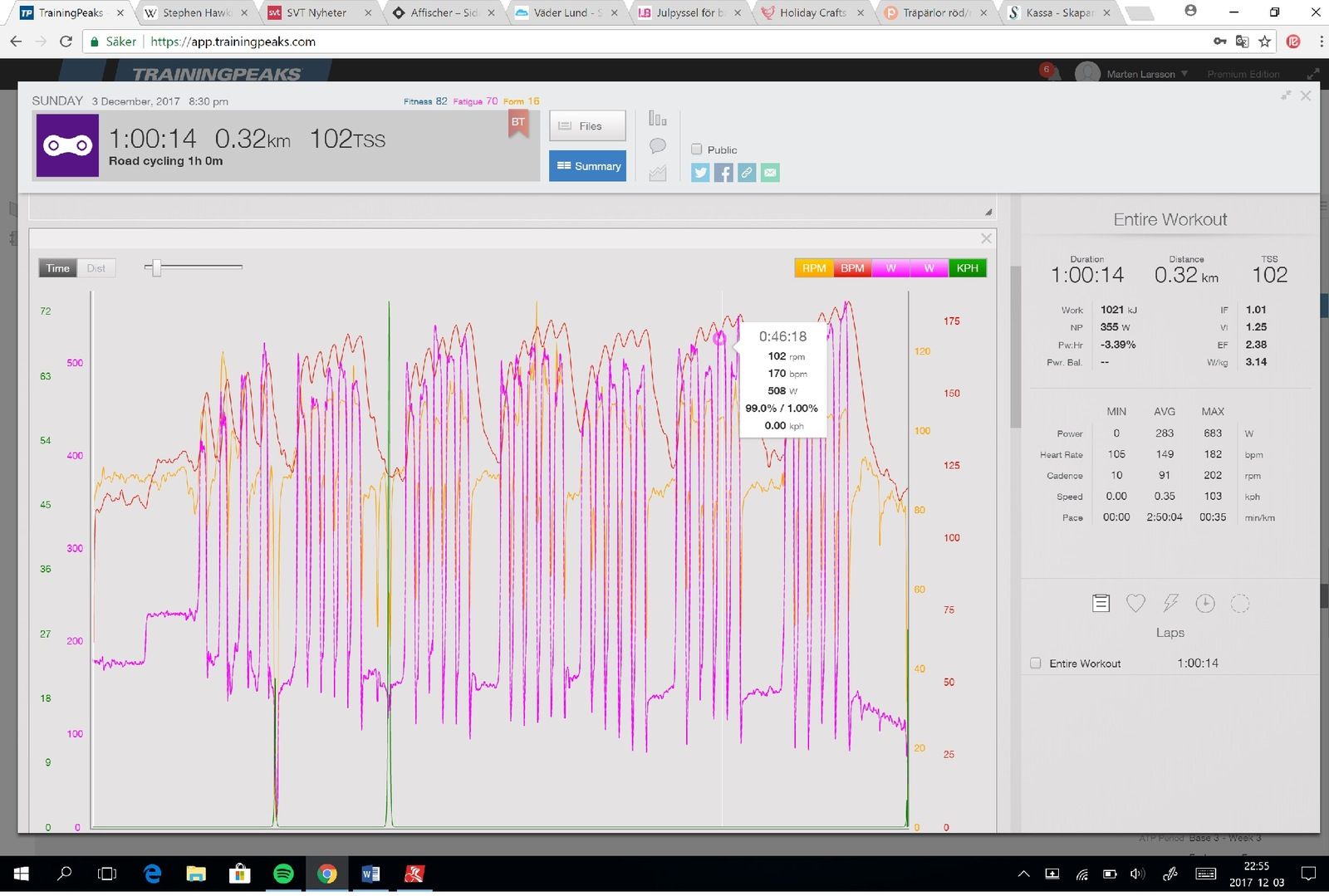
Task: Email the workout using the envelope icon
Action: (770, 173)
